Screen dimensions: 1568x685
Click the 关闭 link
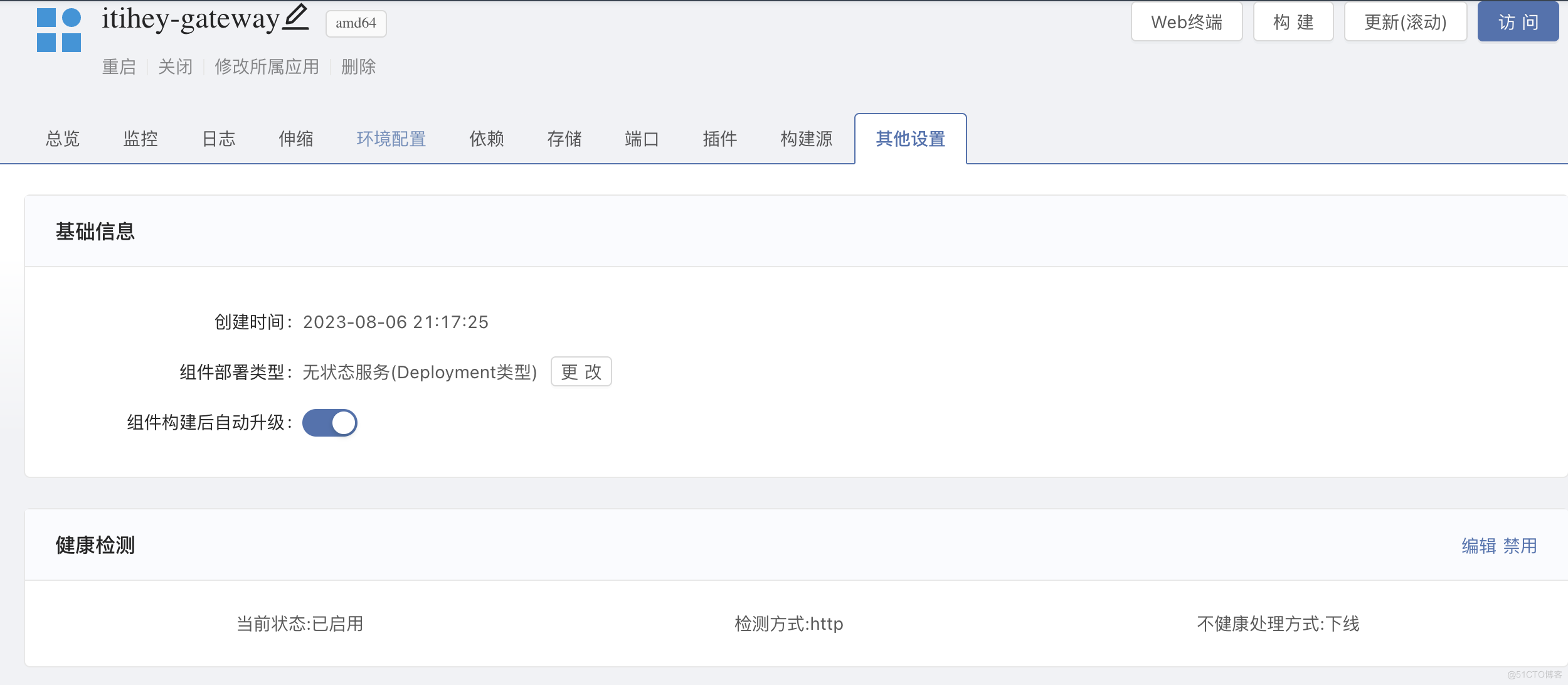coord(176,66)
